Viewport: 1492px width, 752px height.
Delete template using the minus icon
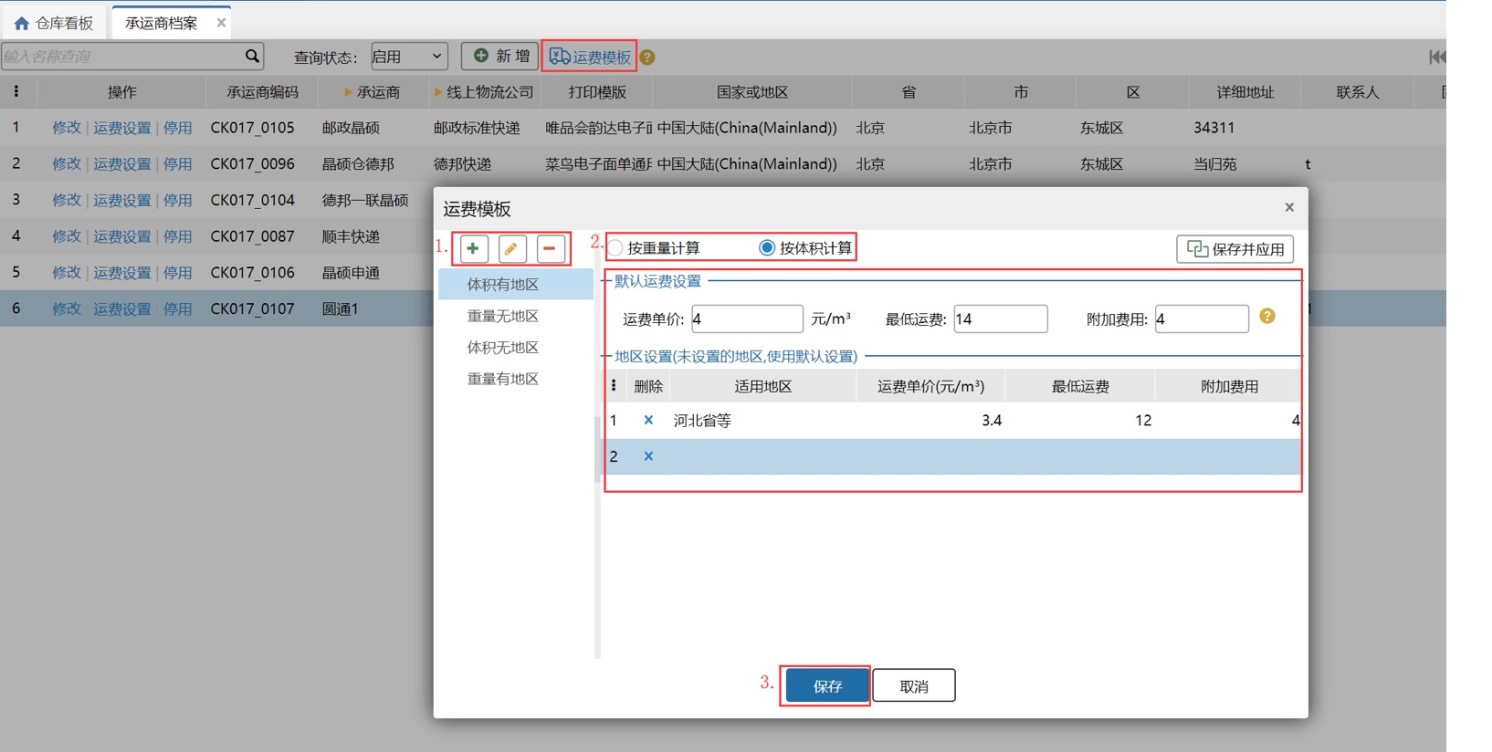[550, 248]
